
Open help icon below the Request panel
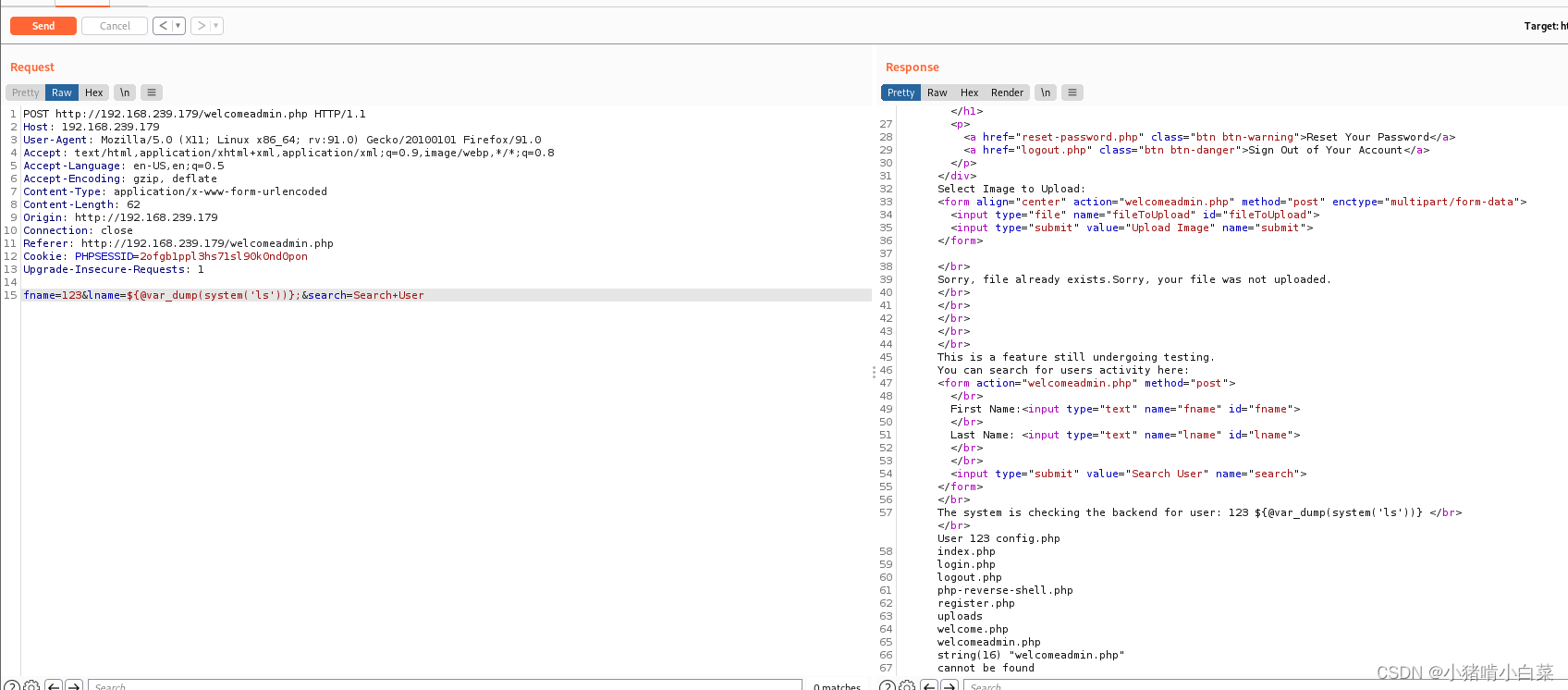click(x=12, y=686)
